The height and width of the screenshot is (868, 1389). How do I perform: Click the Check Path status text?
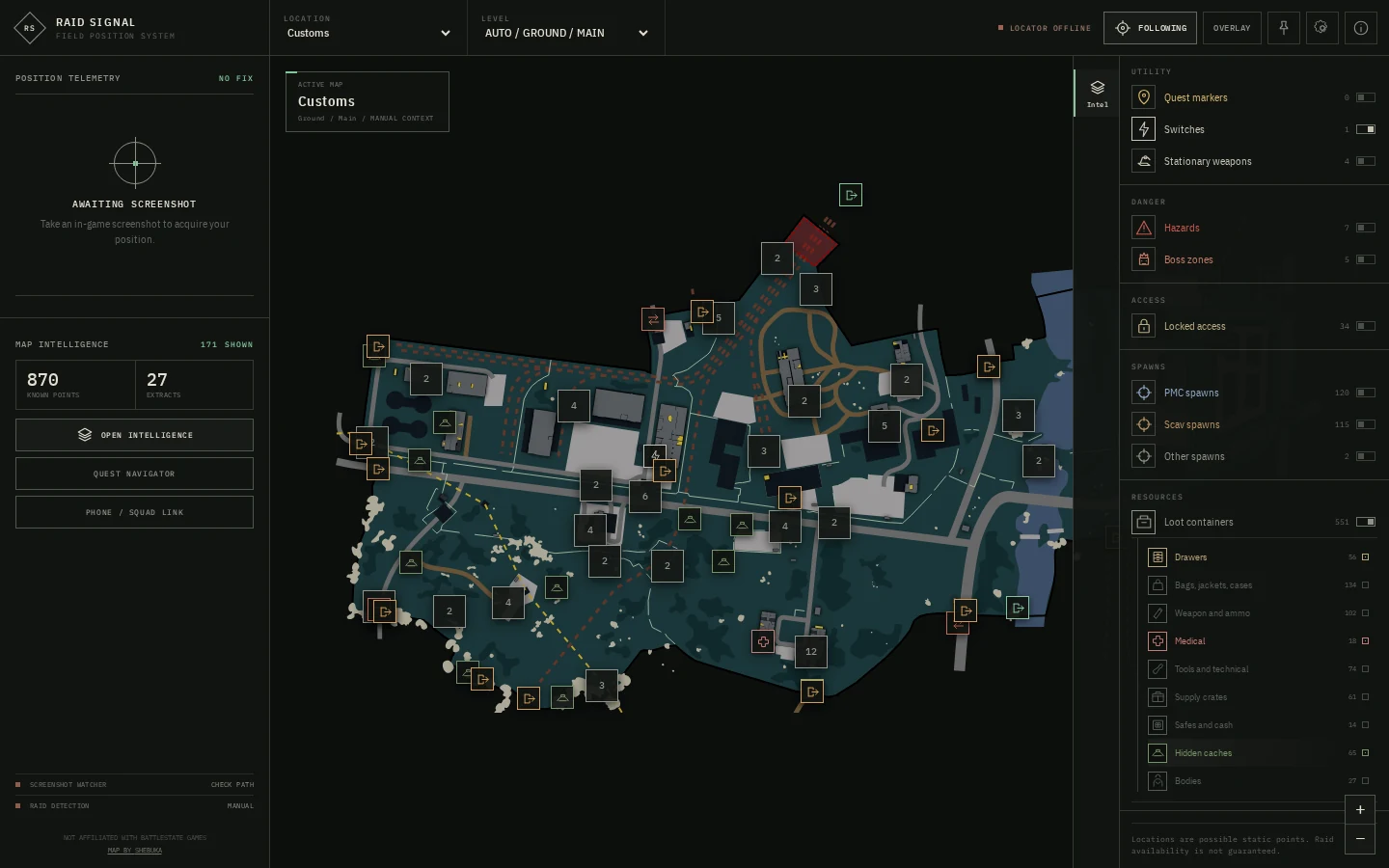click(x=232, y=785)
